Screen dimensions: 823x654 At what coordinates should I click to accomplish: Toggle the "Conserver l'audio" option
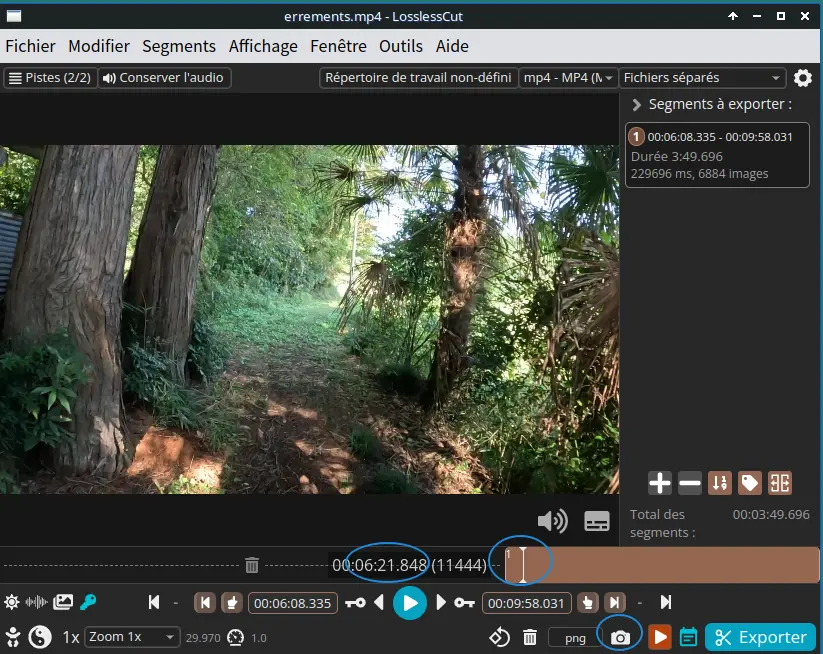coord(165,78)
